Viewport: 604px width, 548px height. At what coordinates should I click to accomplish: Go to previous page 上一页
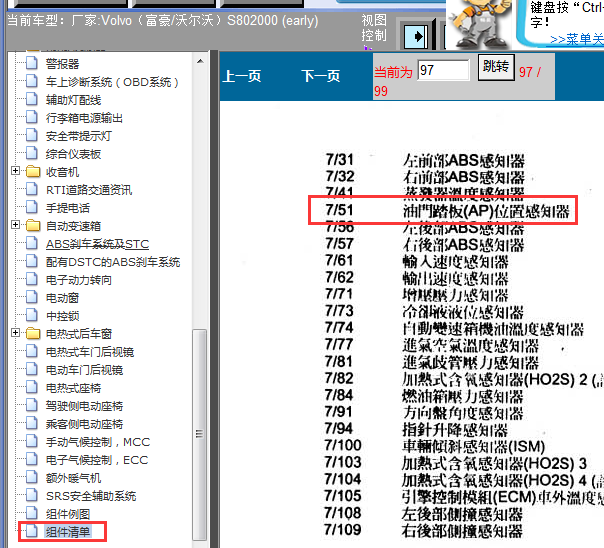(242, 76)
